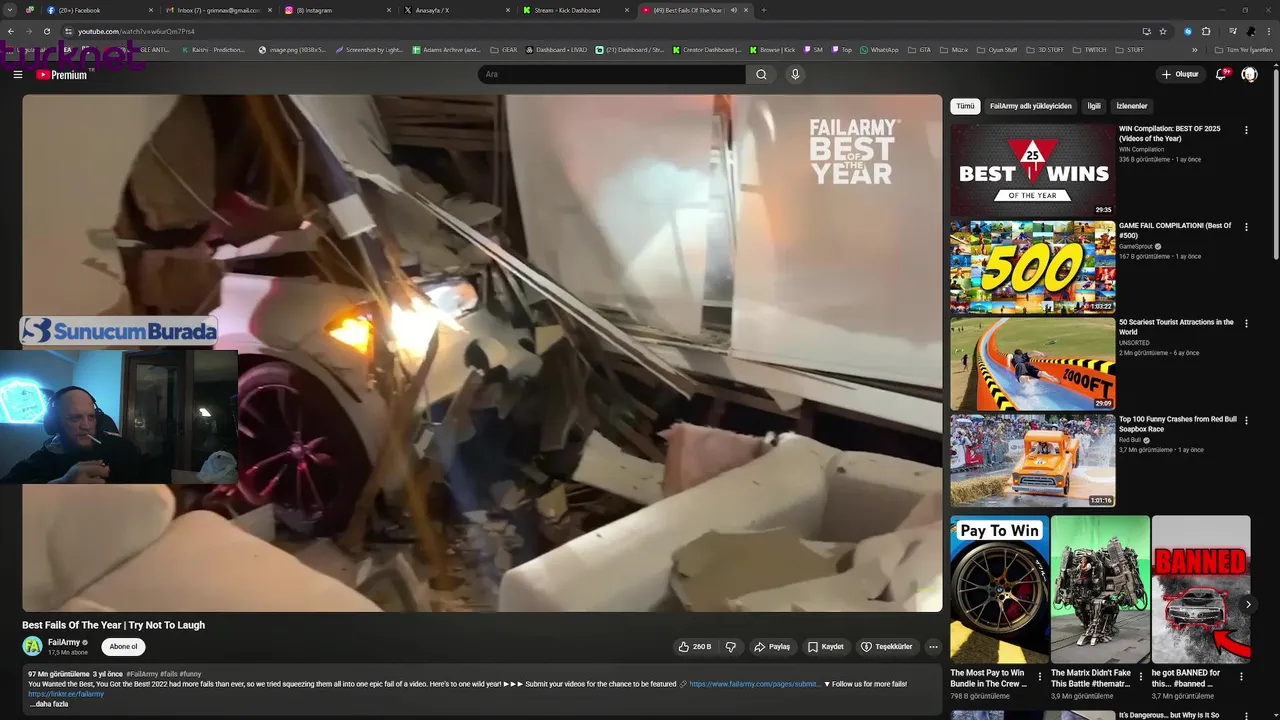Click the YouTube search input field

tap(611, 74)
